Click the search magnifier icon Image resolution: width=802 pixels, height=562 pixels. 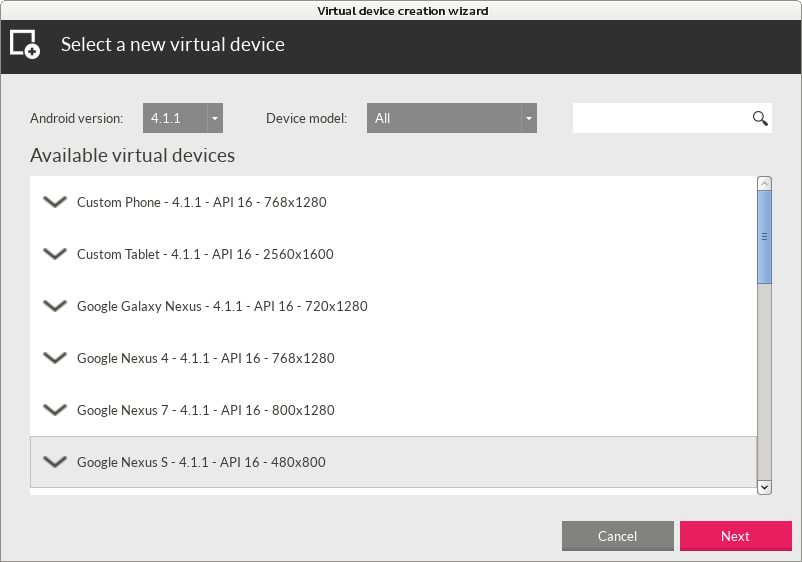[760, 119]
